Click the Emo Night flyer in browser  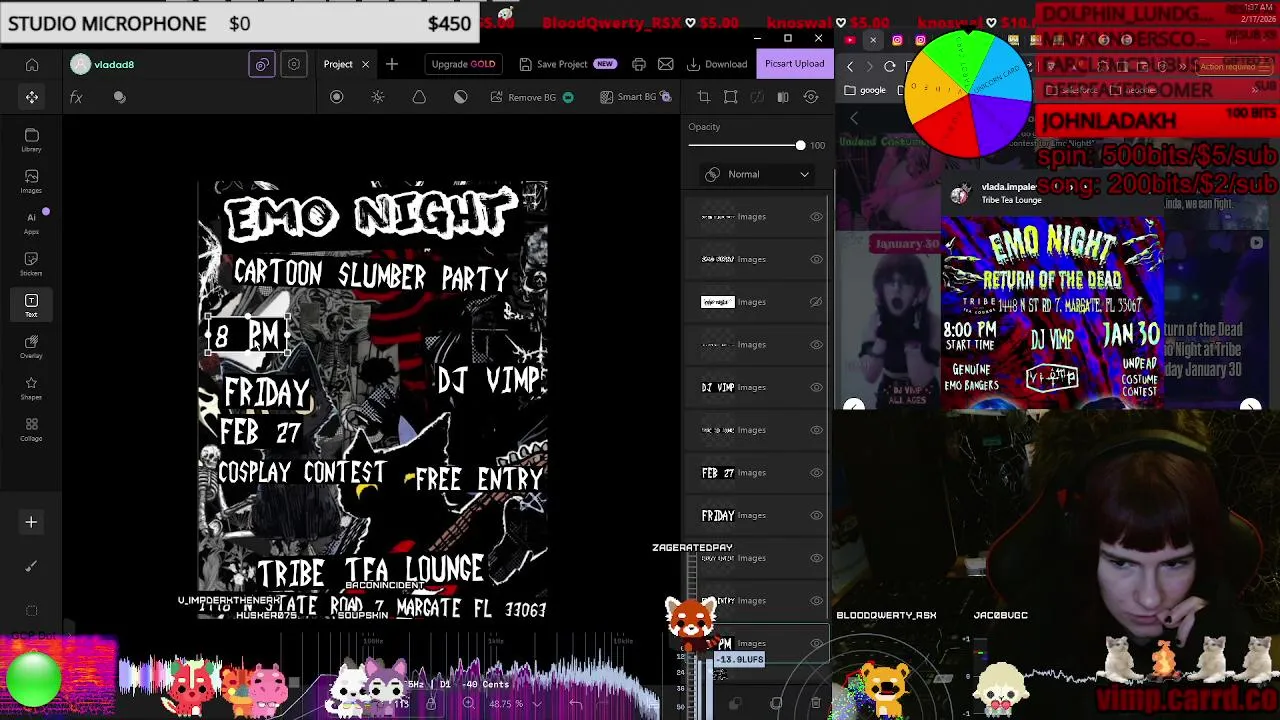(x=1052, y=313)
